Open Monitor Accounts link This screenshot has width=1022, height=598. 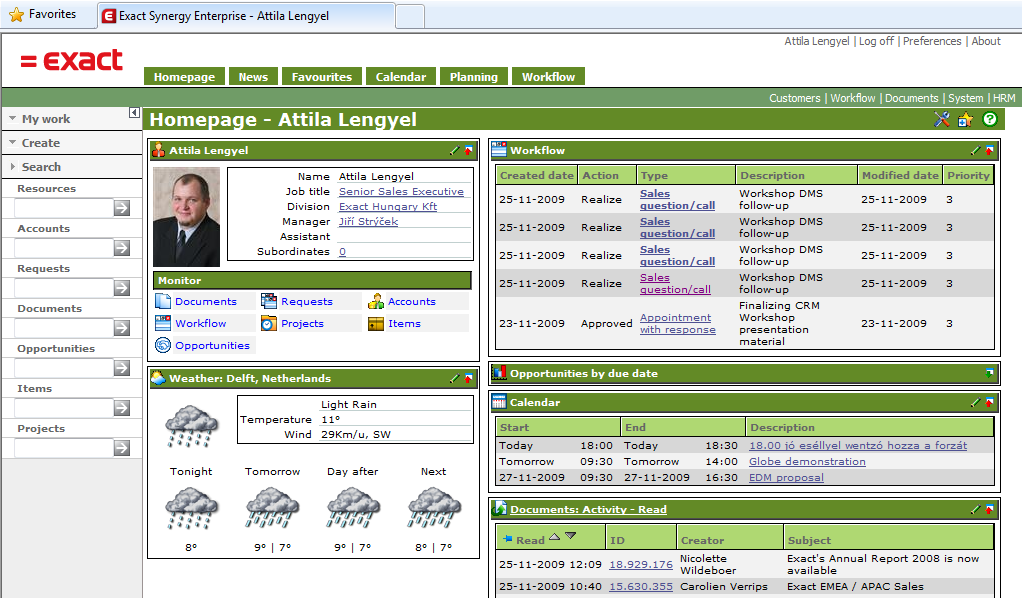point(411,301)
